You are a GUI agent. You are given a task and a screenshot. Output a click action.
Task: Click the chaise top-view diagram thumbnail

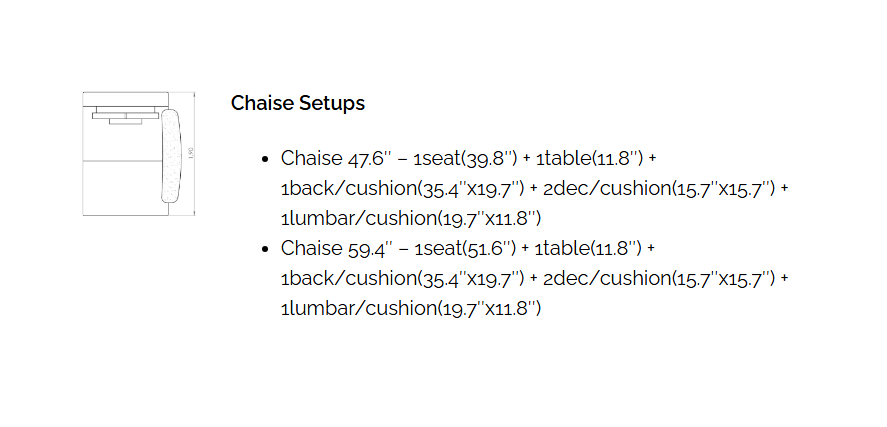point(139,154)
